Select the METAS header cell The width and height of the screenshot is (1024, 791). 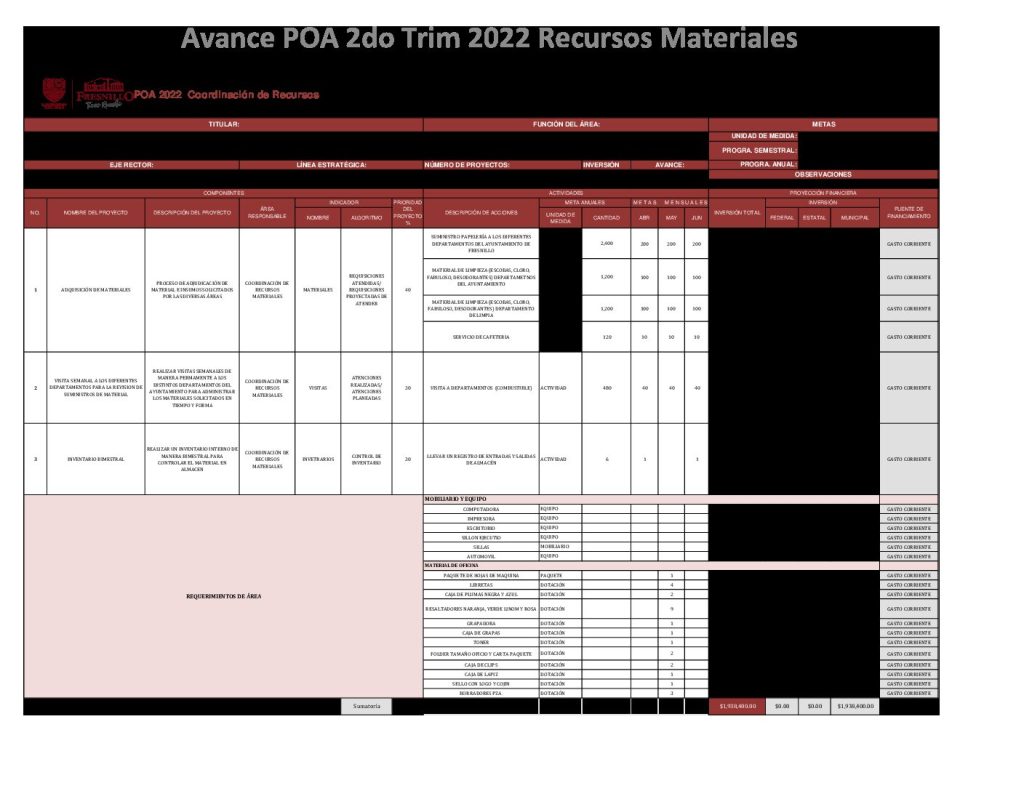pyautogui.click(x=823, y=125)
